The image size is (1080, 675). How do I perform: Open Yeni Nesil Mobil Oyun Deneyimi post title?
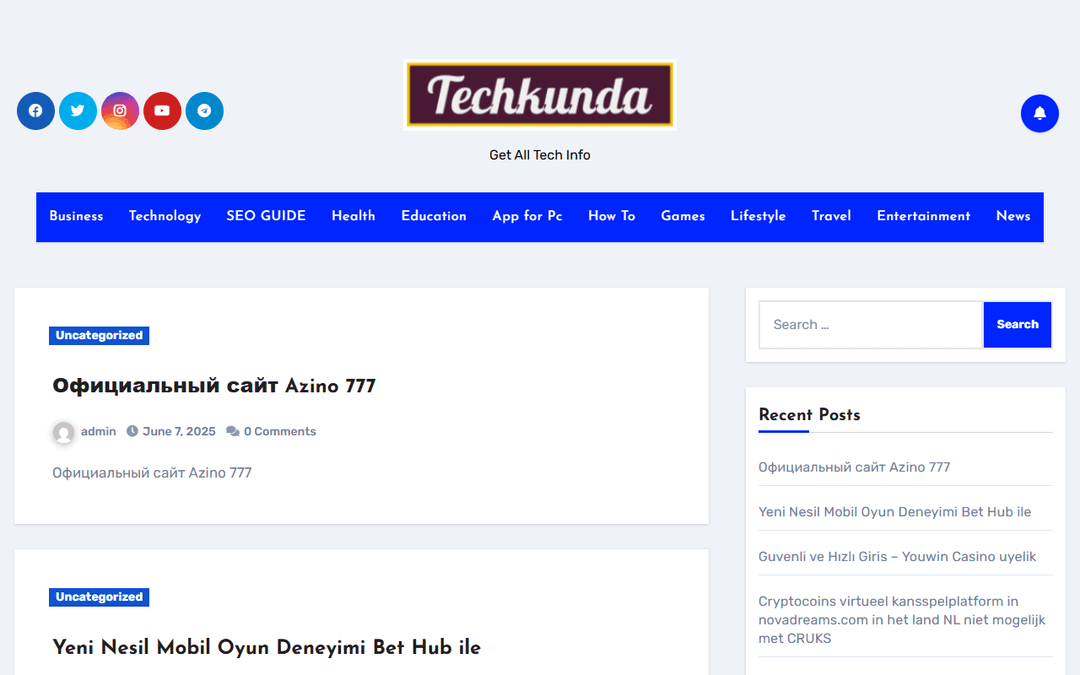click(267, 647)
